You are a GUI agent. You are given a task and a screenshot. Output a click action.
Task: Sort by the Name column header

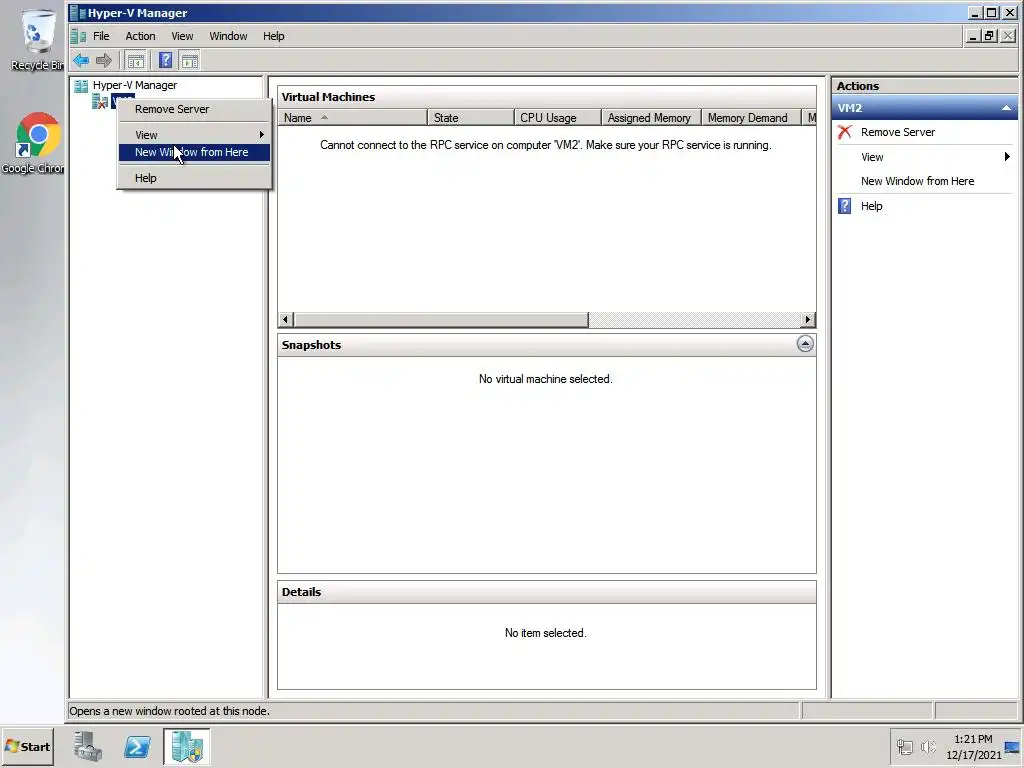point(353,118)
